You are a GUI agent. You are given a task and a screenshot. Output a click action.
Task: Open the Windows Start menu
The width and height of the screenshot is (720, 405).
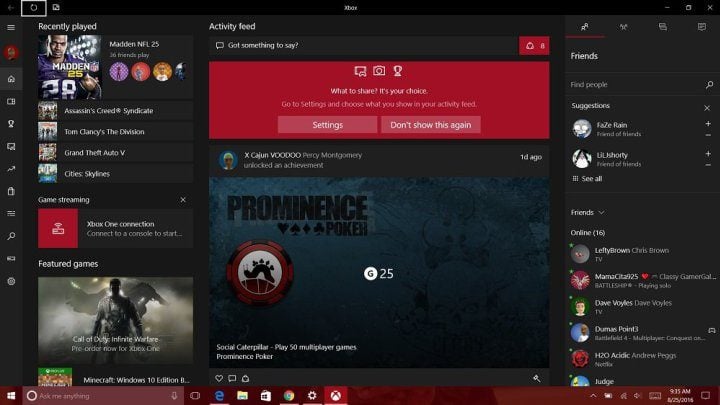[11, 396]
